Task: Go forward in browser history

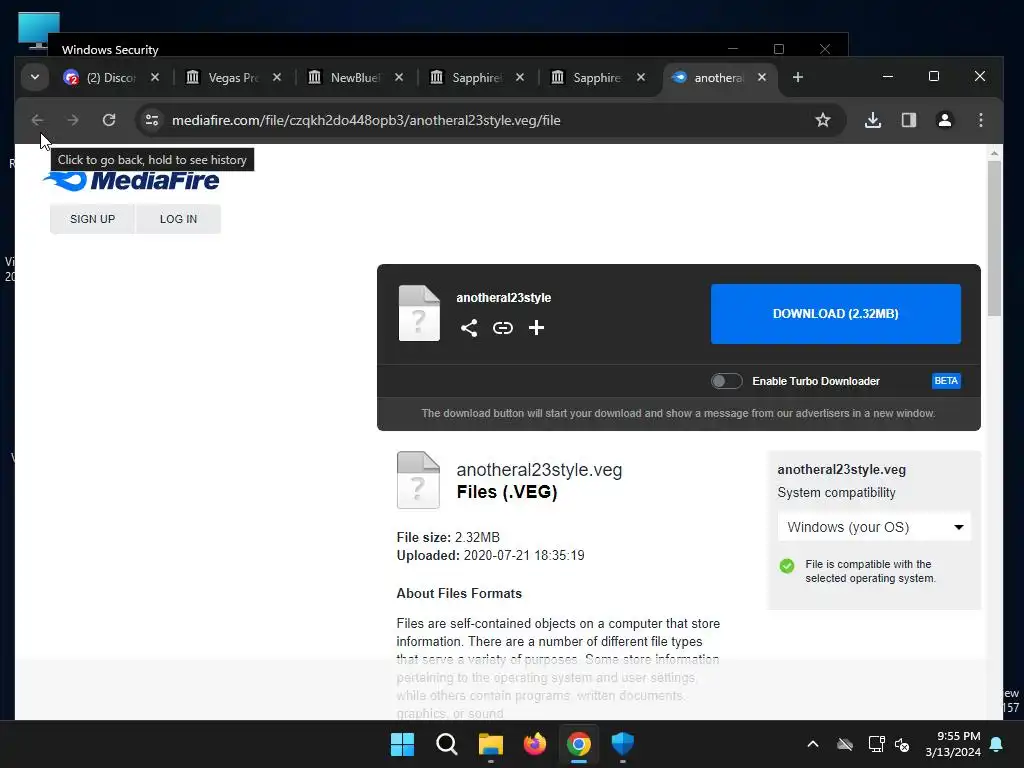Action: click(x=73, y=120)
